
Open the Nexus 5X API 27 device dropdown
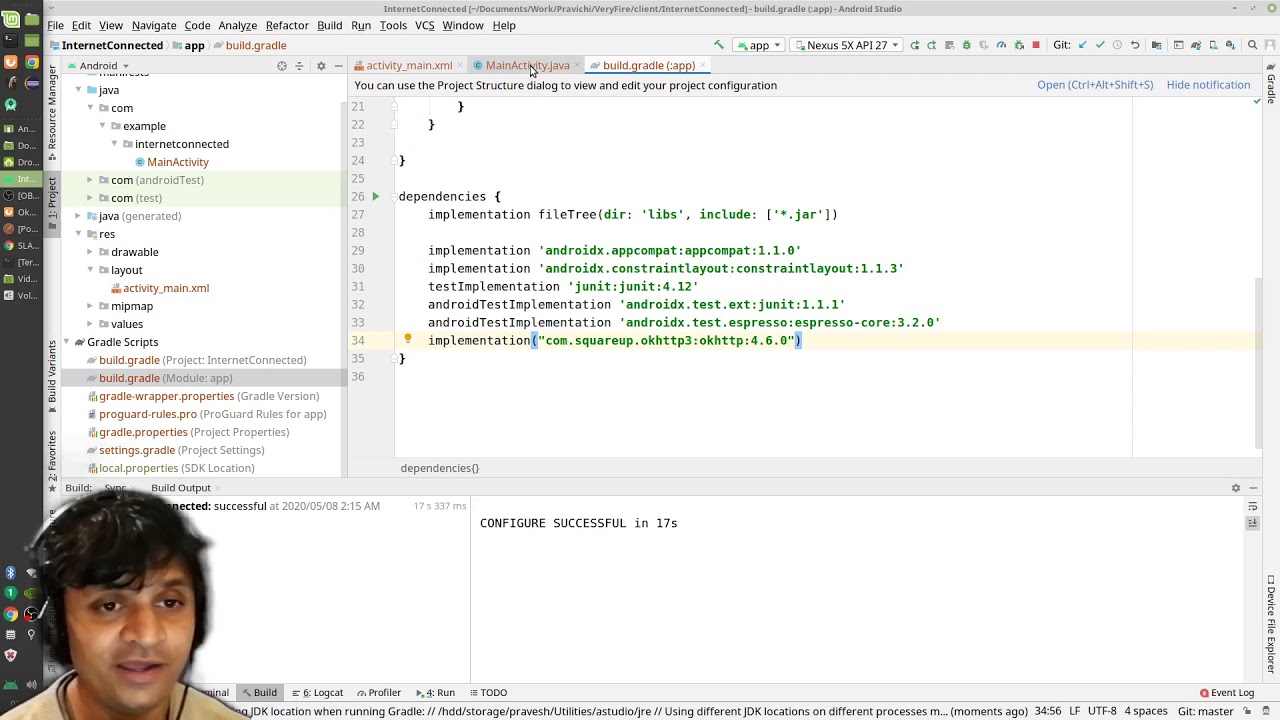pyautogui.click(x=846, y=45)
